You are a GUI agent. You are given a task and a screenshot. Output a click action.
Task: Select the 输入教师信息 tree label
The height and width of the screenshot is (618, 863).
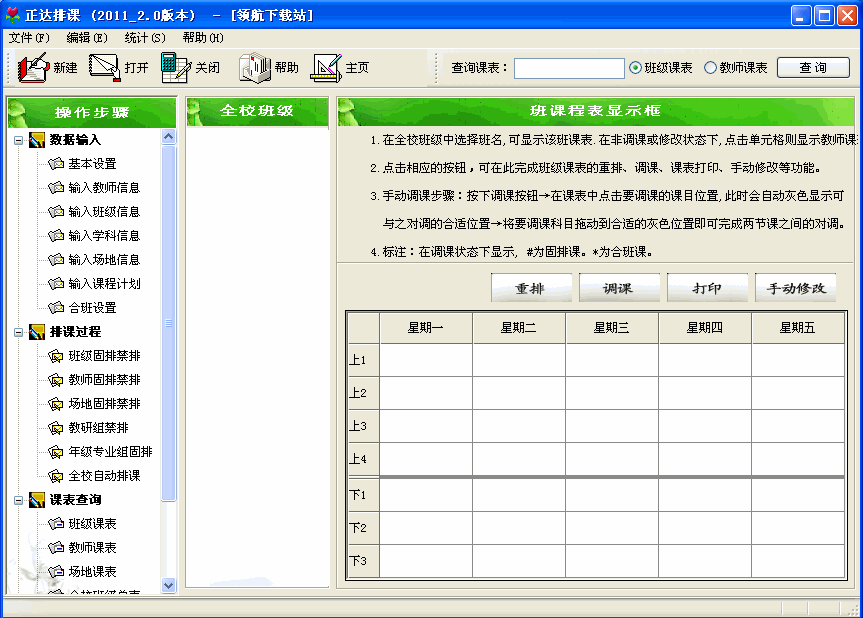click(104, 188)
